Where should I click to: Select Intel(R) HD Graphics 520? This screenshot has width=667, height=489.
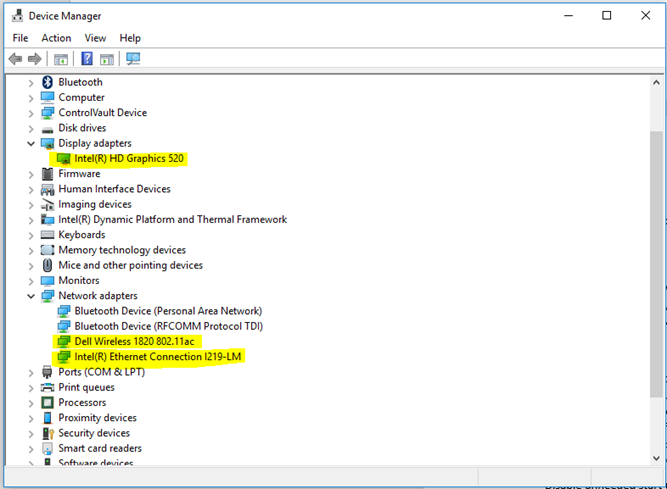tap(129, 159)
